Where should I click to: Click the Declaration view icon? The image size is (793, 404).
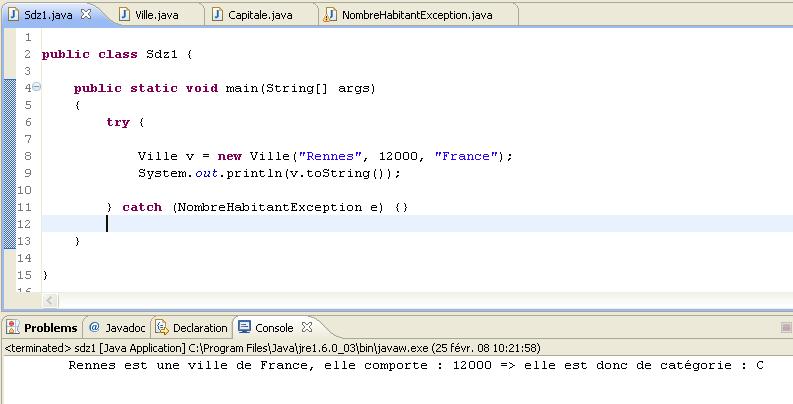[x=162, y=327]
